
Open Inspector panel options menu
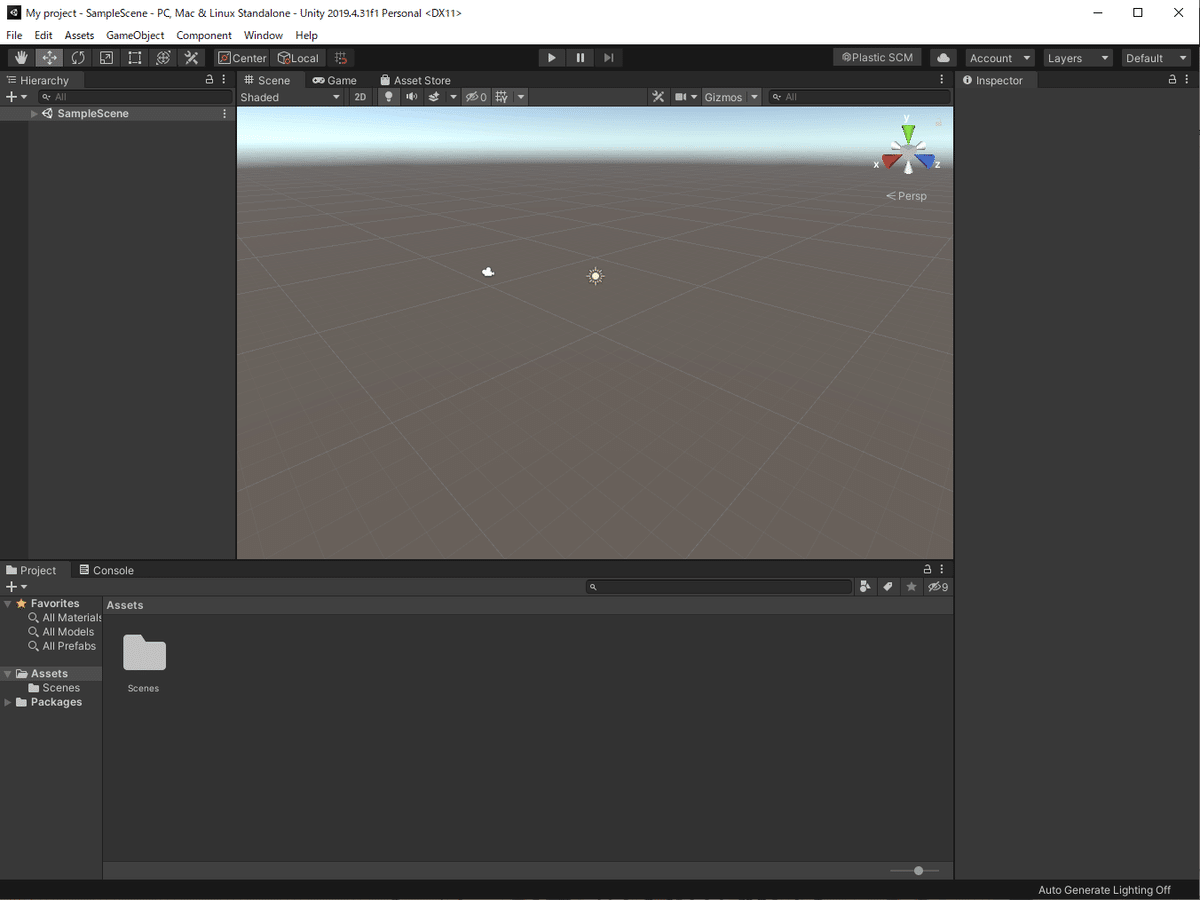click(x=1187, y=80)
